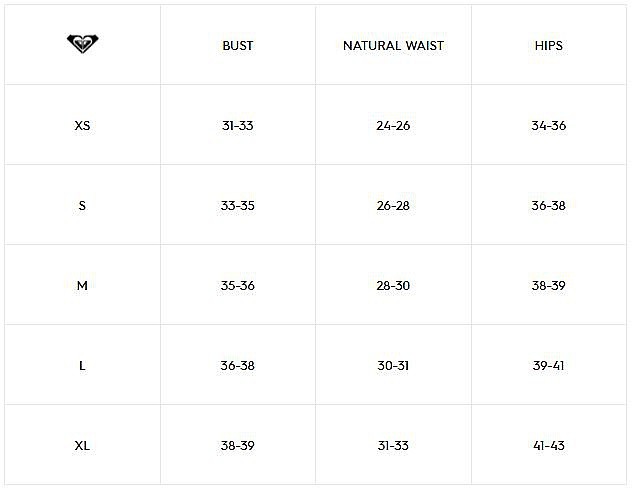This screenshot has width=632, height=500.
Task: Select S bust value 33-35
Action: [x=238, y=205]
